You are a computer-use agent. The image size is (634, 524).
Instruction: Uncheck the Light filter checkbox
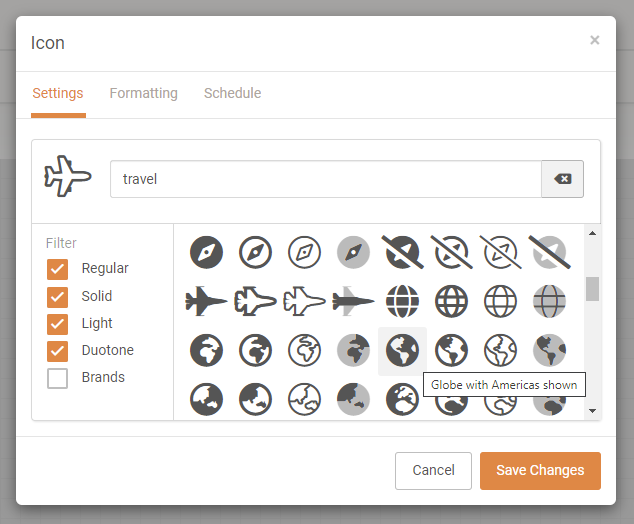click(x=57, y=324)
